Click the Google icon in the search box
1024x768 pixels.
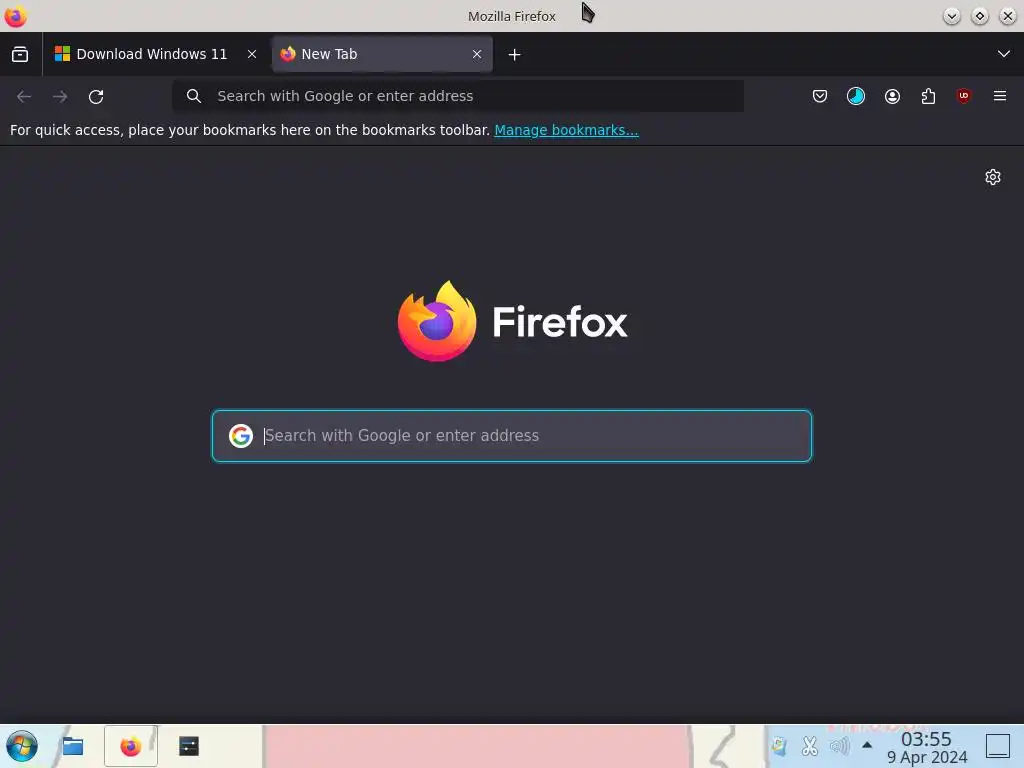click(x=241, y=436)
